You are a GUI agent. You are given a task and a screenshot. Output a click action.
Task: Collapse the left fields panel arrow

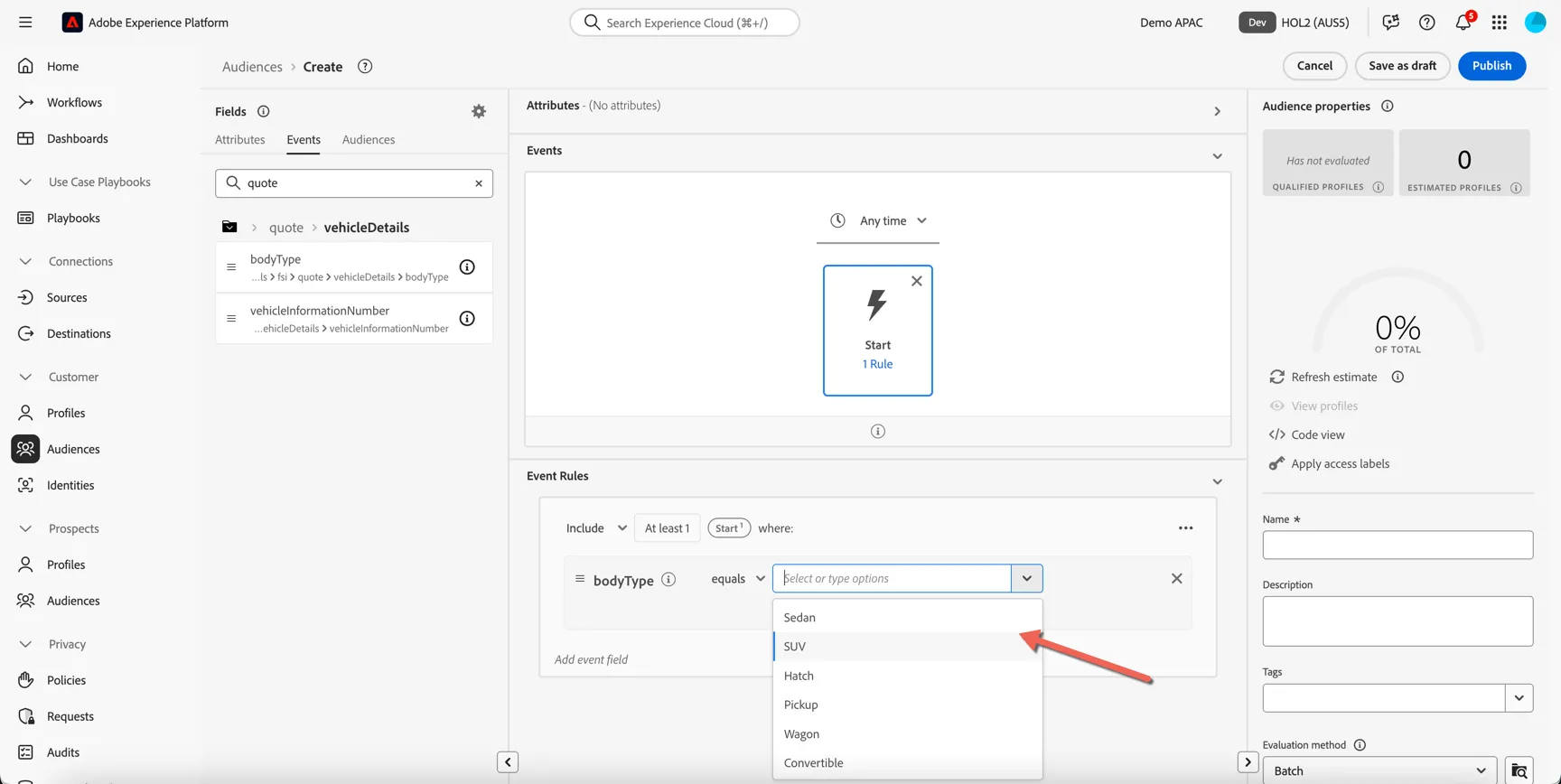point(508,762)
